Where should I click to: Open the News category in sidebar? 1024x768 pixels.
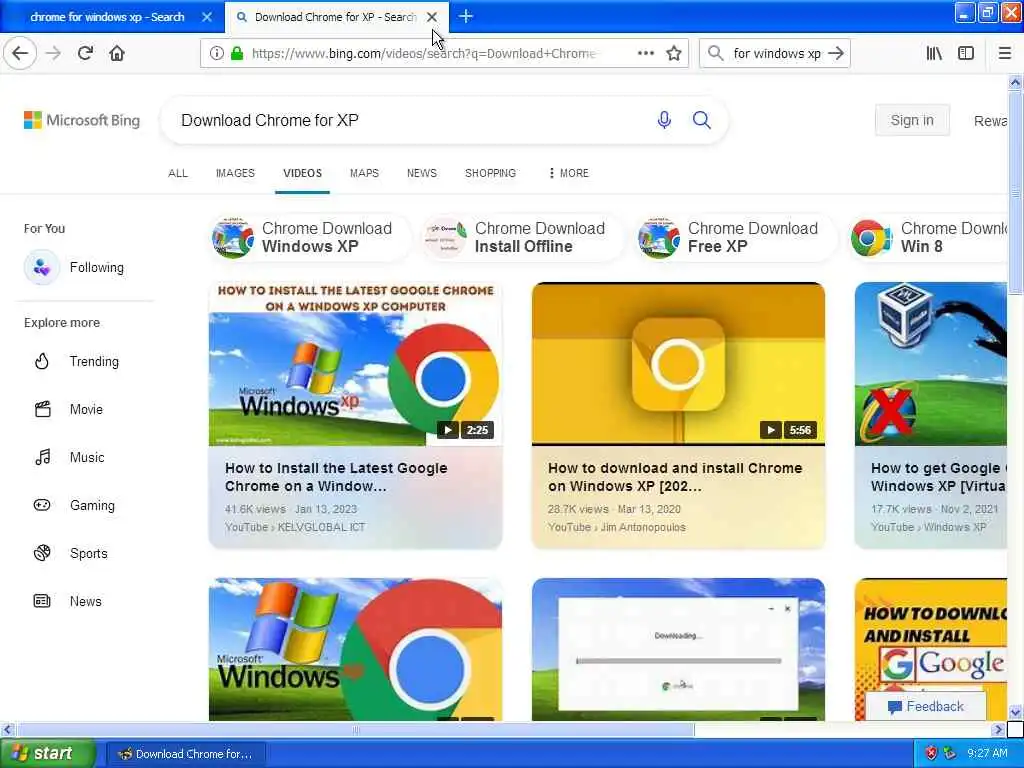click(68, 601)
